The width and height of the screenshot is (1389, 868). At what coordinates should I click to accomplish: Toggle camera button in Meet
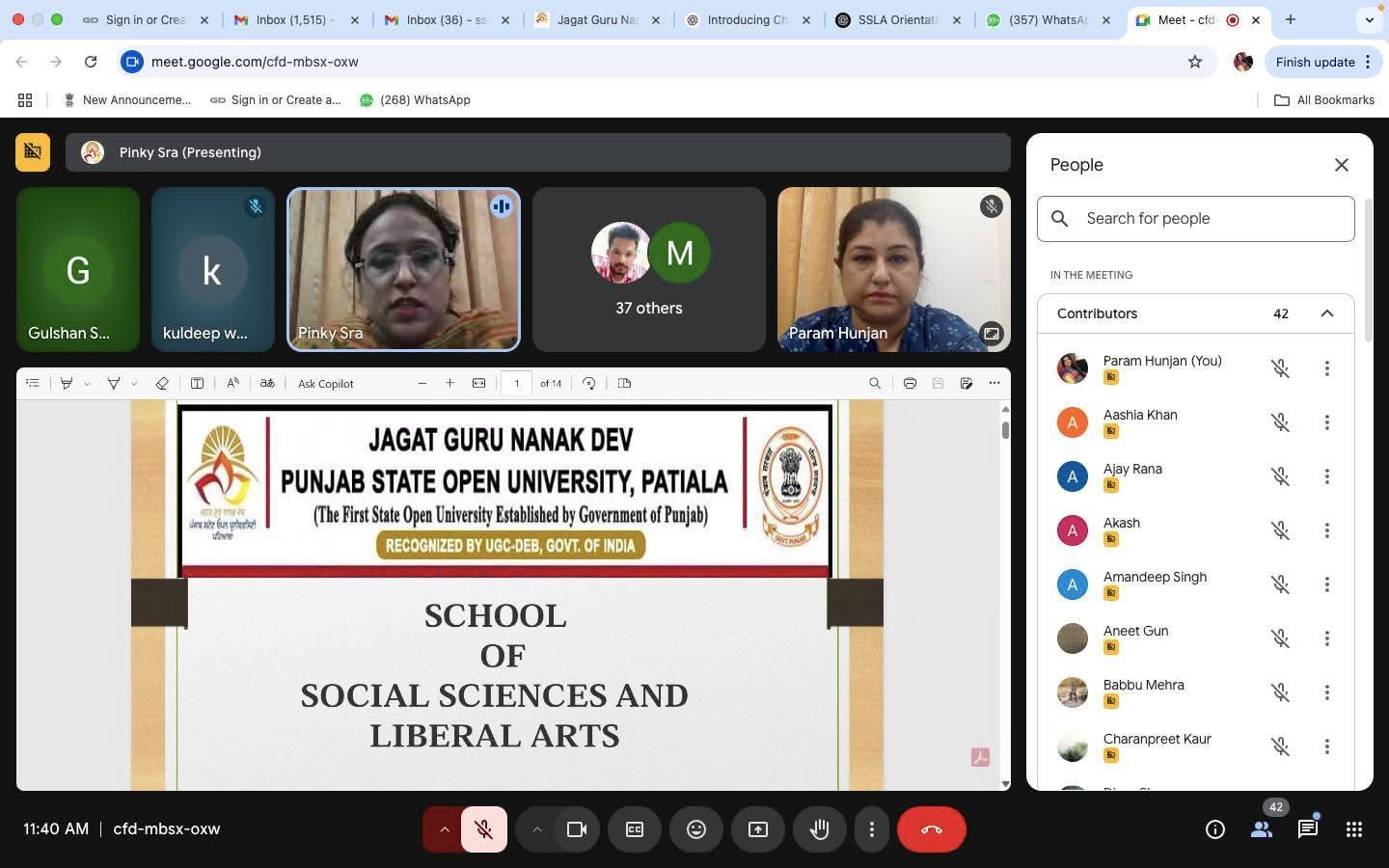coord(577,829)
